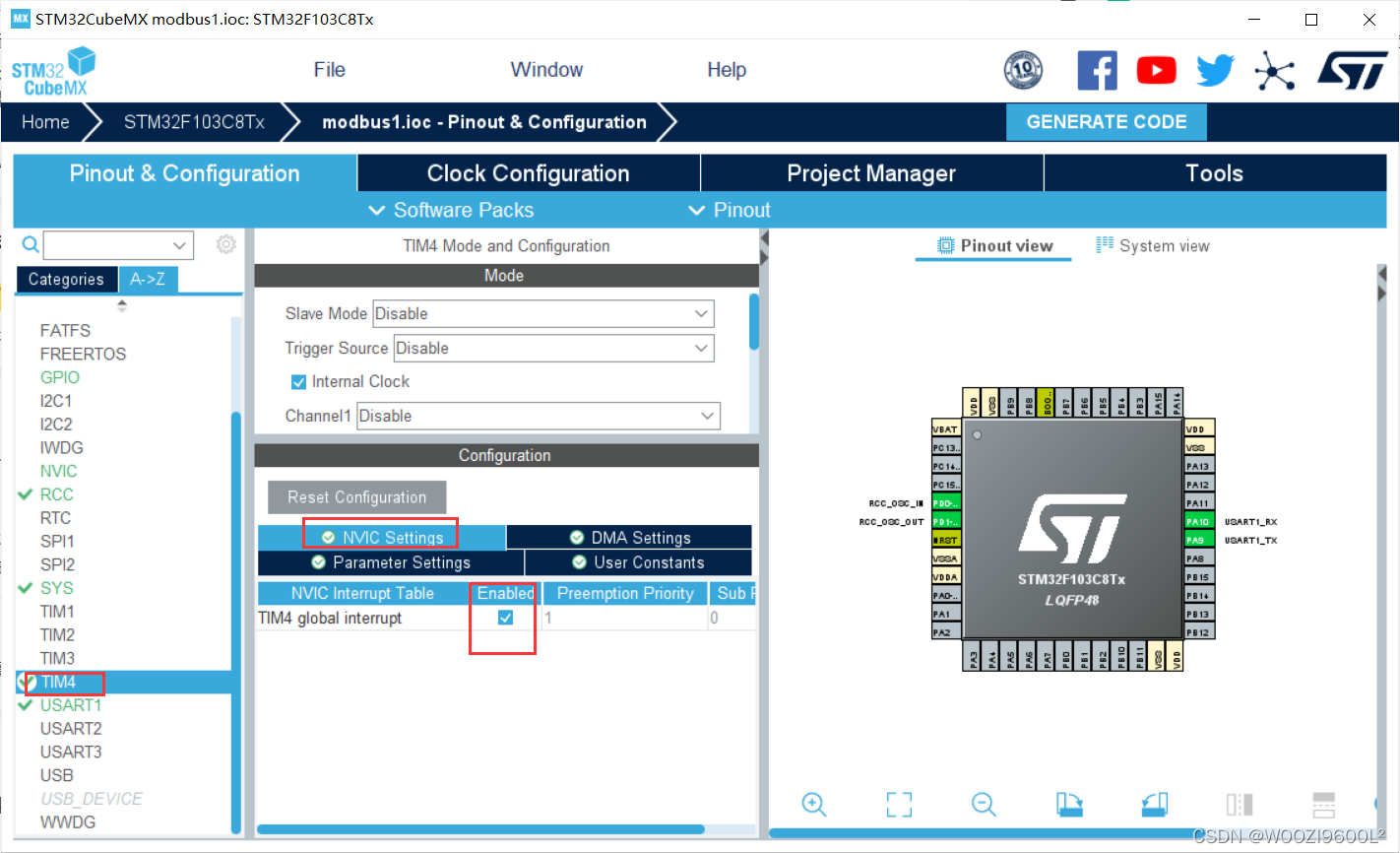Collapse the categories list arrow
The width and height of the screenshot is (1400, 853).
[x=122, y=306]
